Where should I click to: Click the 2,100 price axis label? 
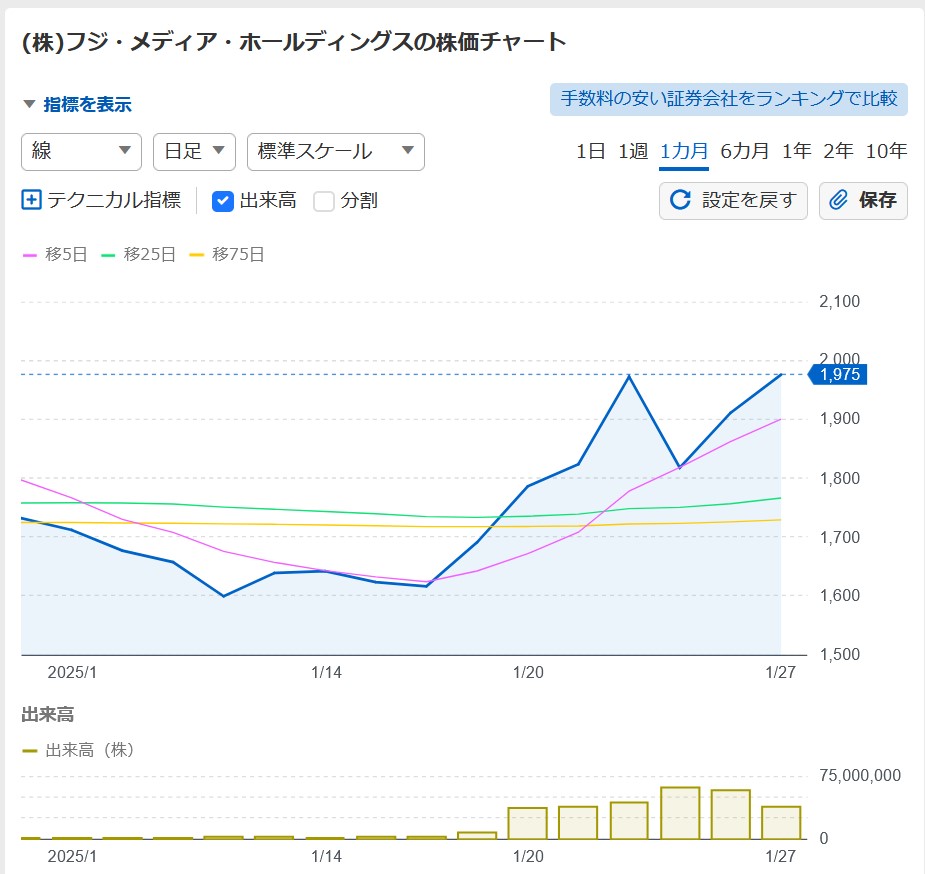839,301
